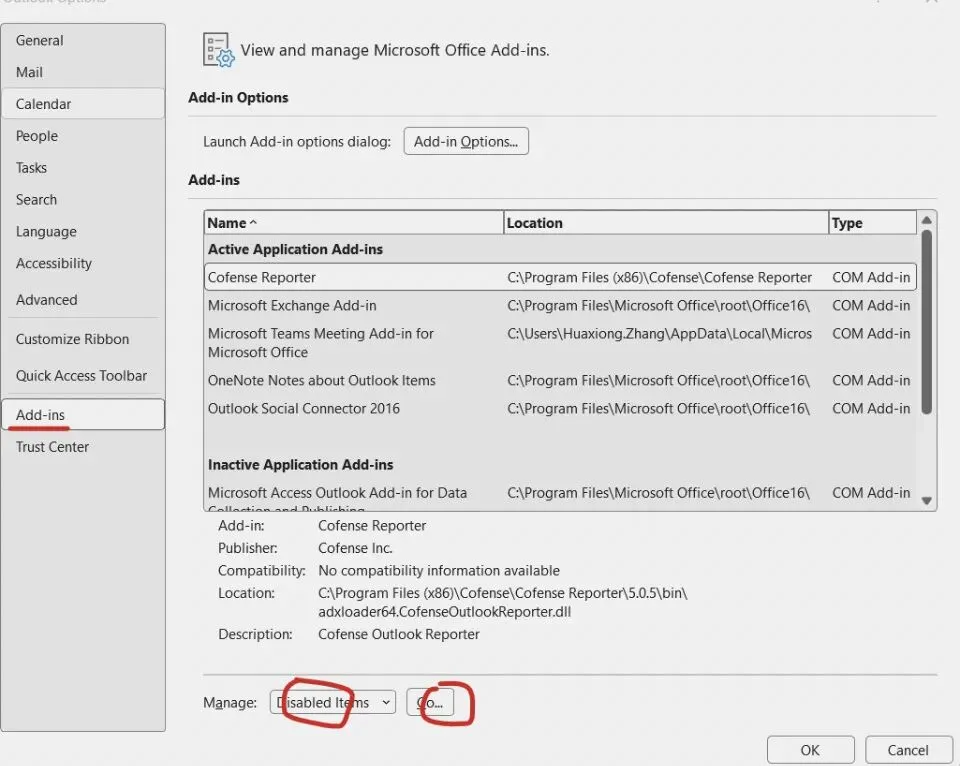Open Accessibility settings
Screen dimensions: 960x766
point(83,263)
